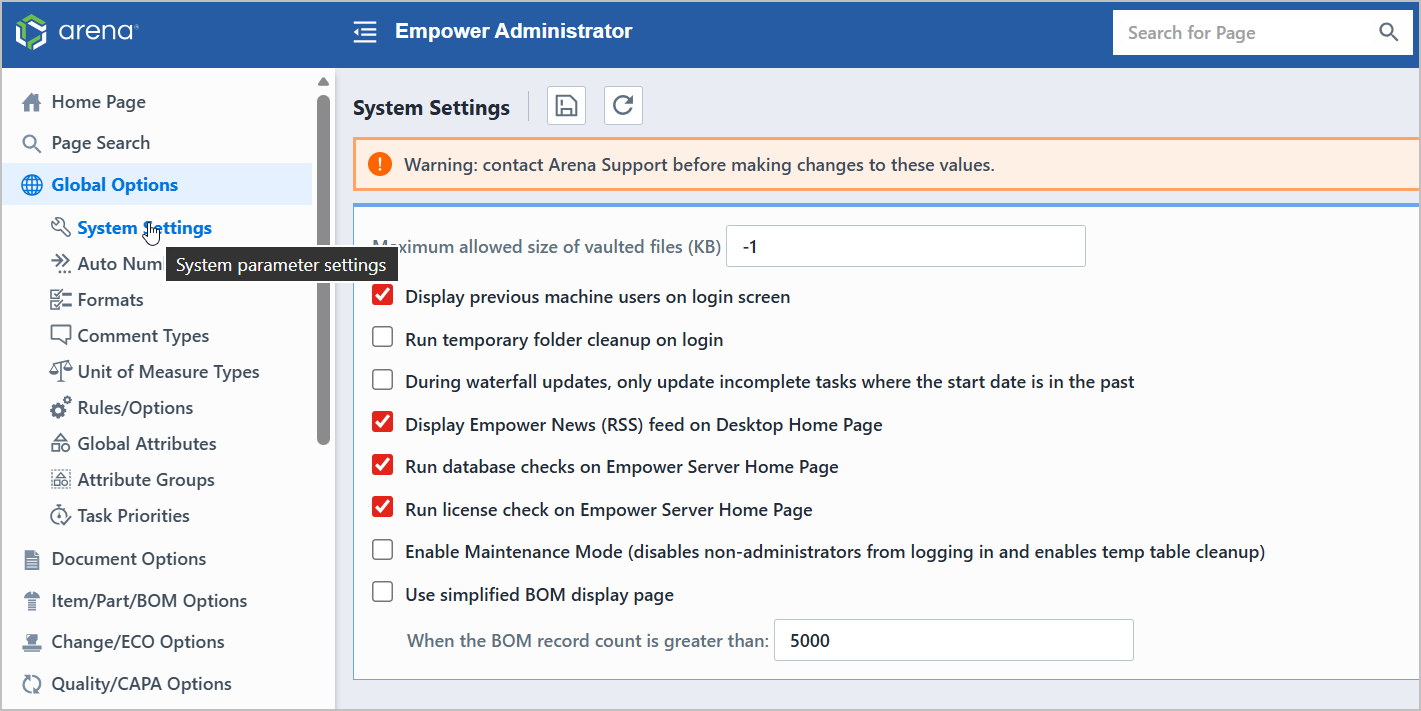The height and width of the screenshot is (711, 1421).
Task: Disable Run database checks on Server Home
Action: click(x=382, y=464)
